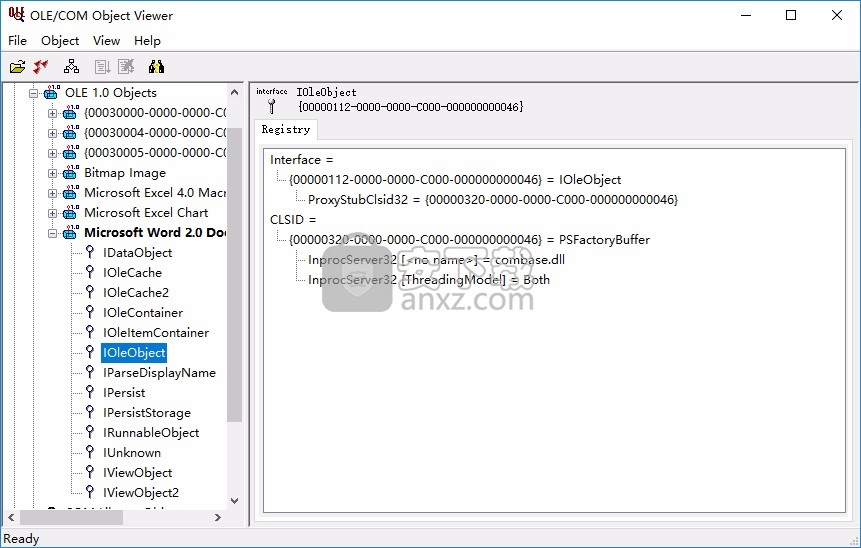The image size is (861, 548).
Task: Click the binoculars View TypeLib toolbar icon
Action: 156,67
